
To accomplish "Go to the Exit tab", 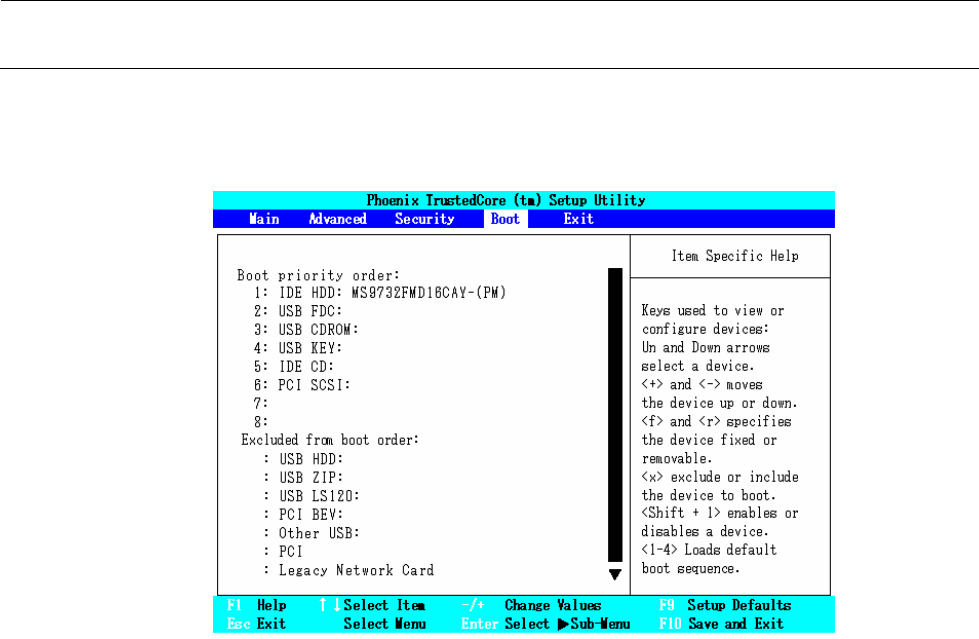I will [578, 219].
